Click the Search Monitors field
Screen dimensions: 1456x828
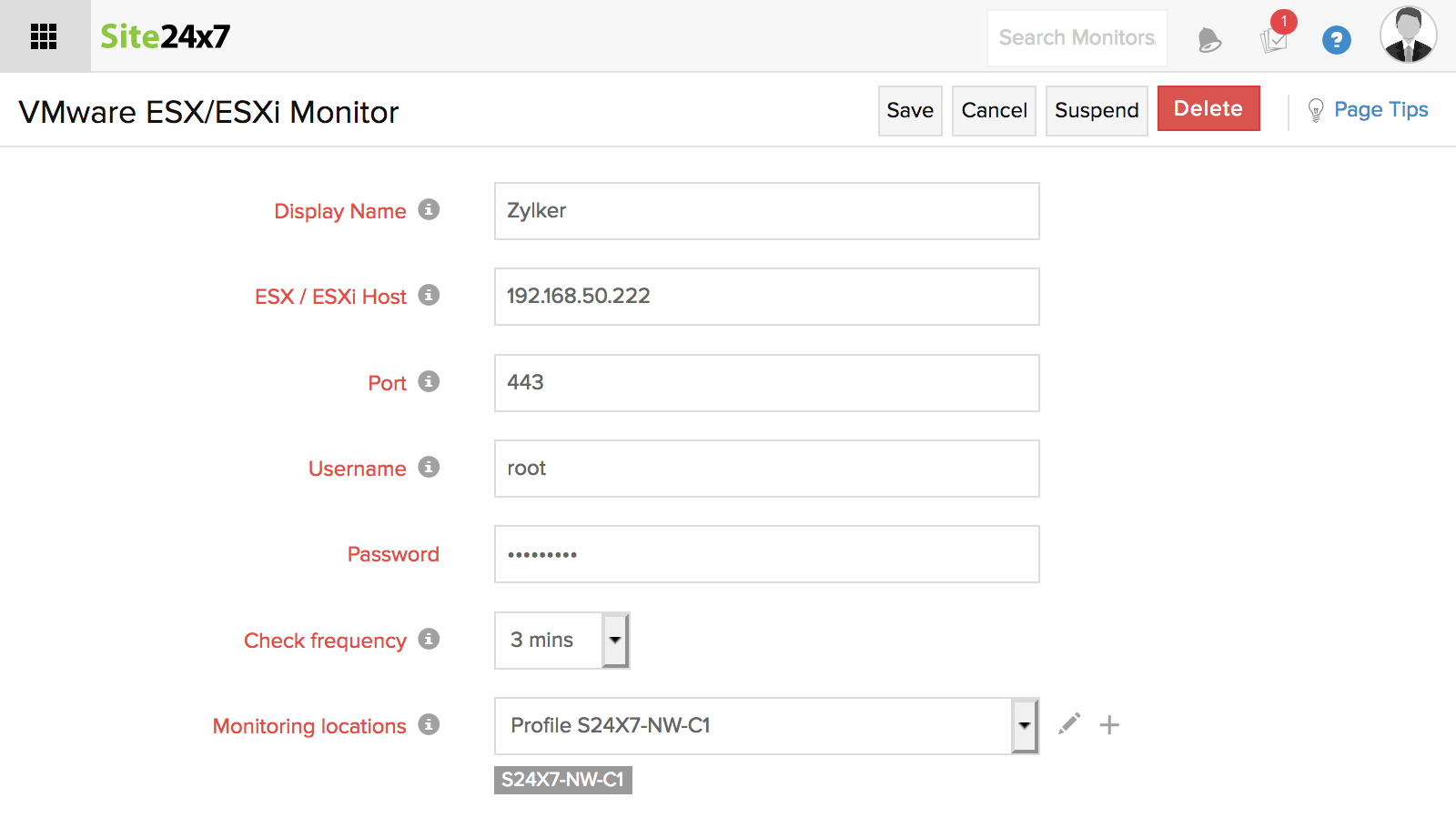point(1077,38)
